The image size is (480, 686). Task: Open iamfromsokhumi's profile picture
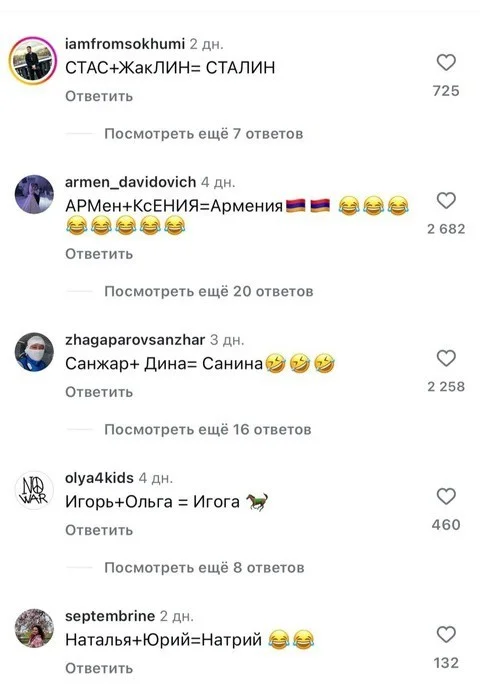(34, 60)
